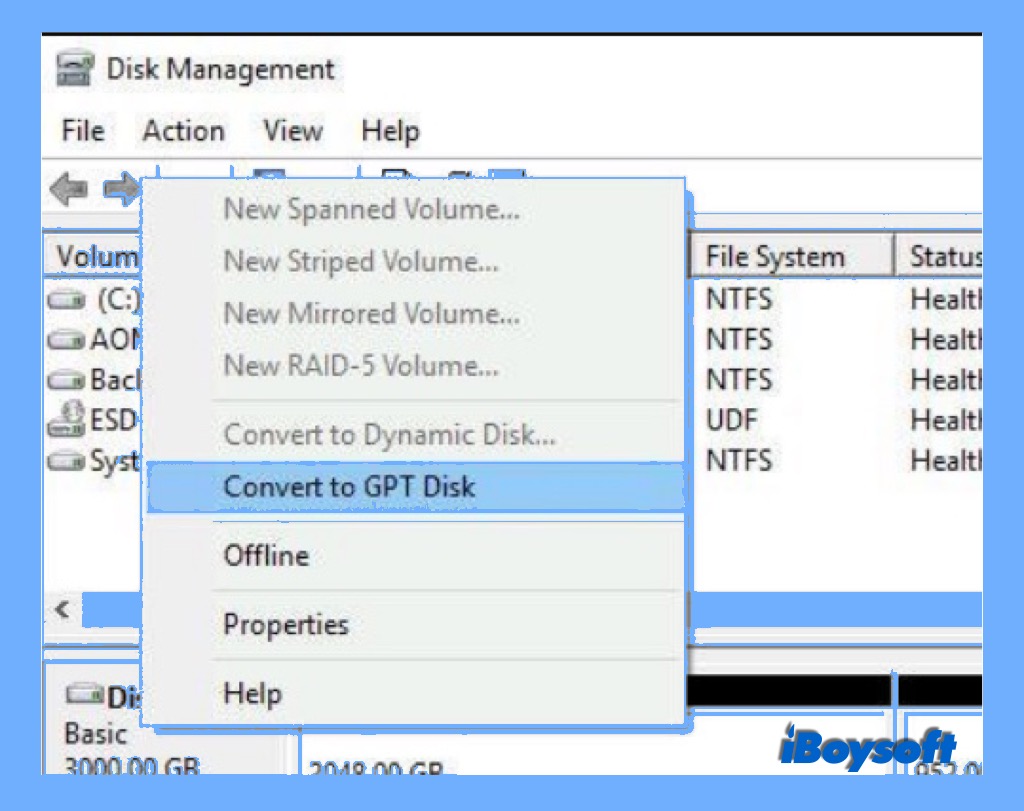
Task: Click the Back arrow toolbar icon
Action: pos(69,189)
